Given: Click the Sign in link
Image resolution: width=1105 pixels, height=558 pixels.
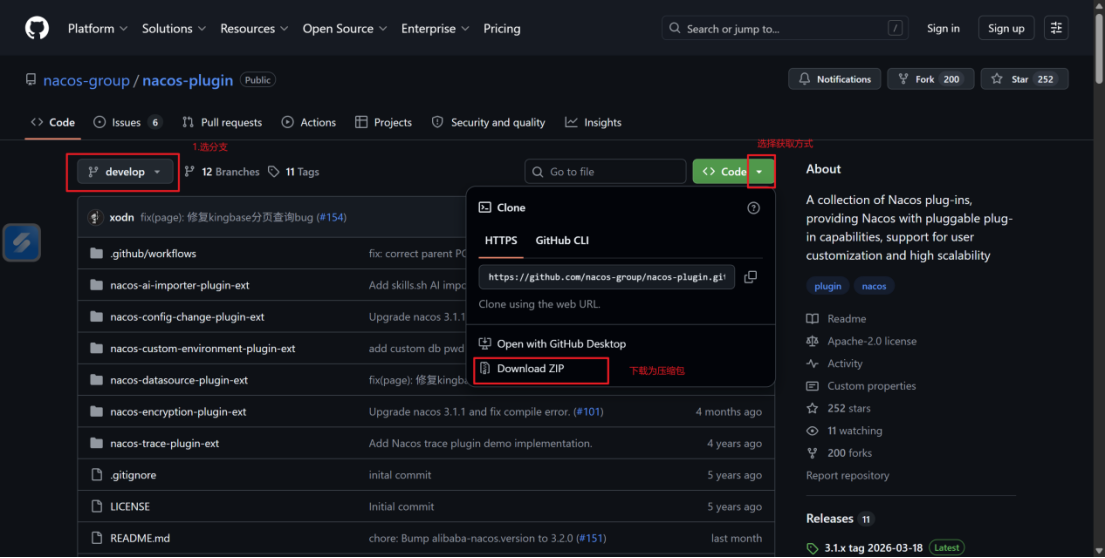Looking at the screenshot, I should tap(943, 28).
